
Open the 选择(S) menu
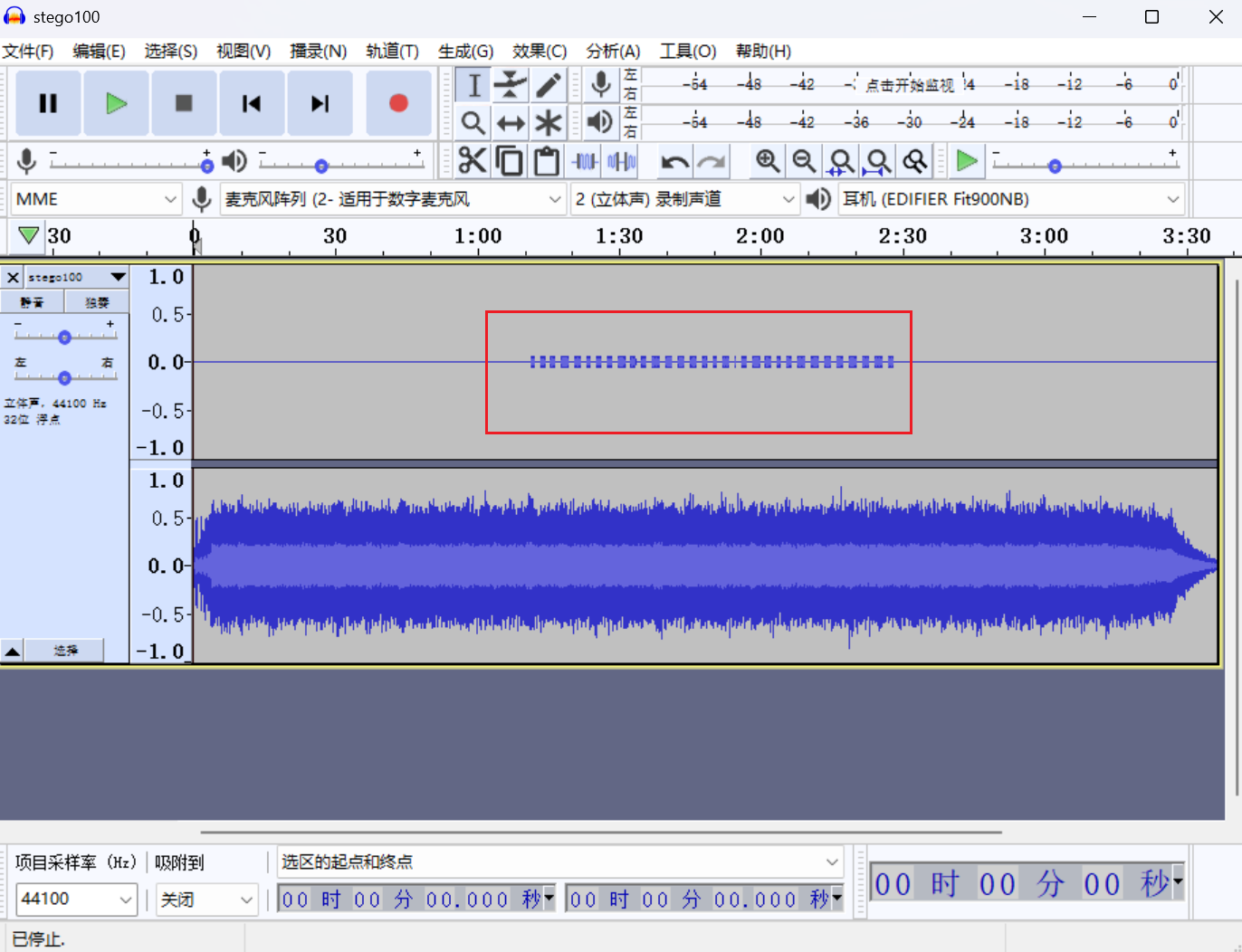[x=171, y=52]
